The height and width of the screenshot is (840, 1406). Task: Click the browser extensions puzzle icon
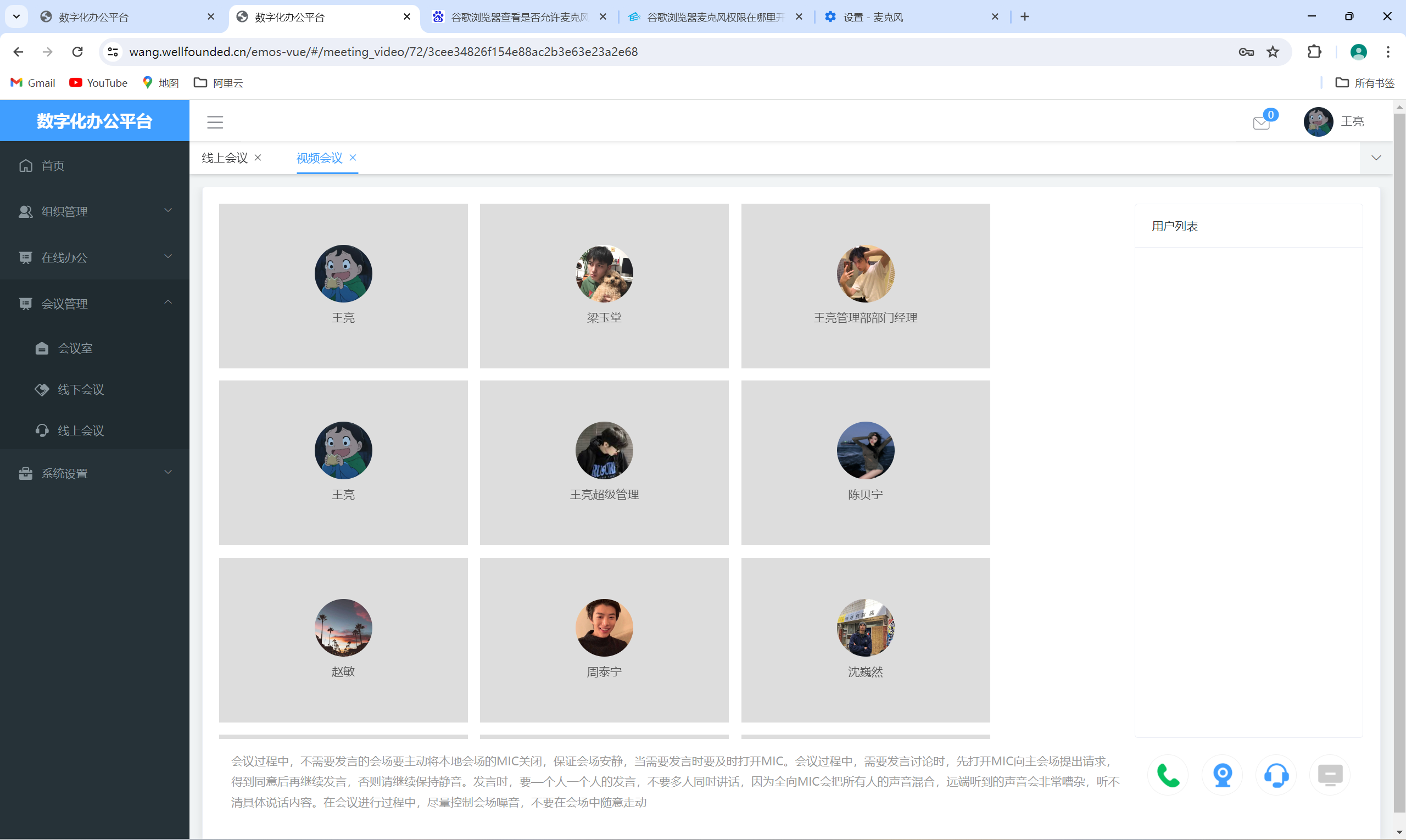point(1314,52)
